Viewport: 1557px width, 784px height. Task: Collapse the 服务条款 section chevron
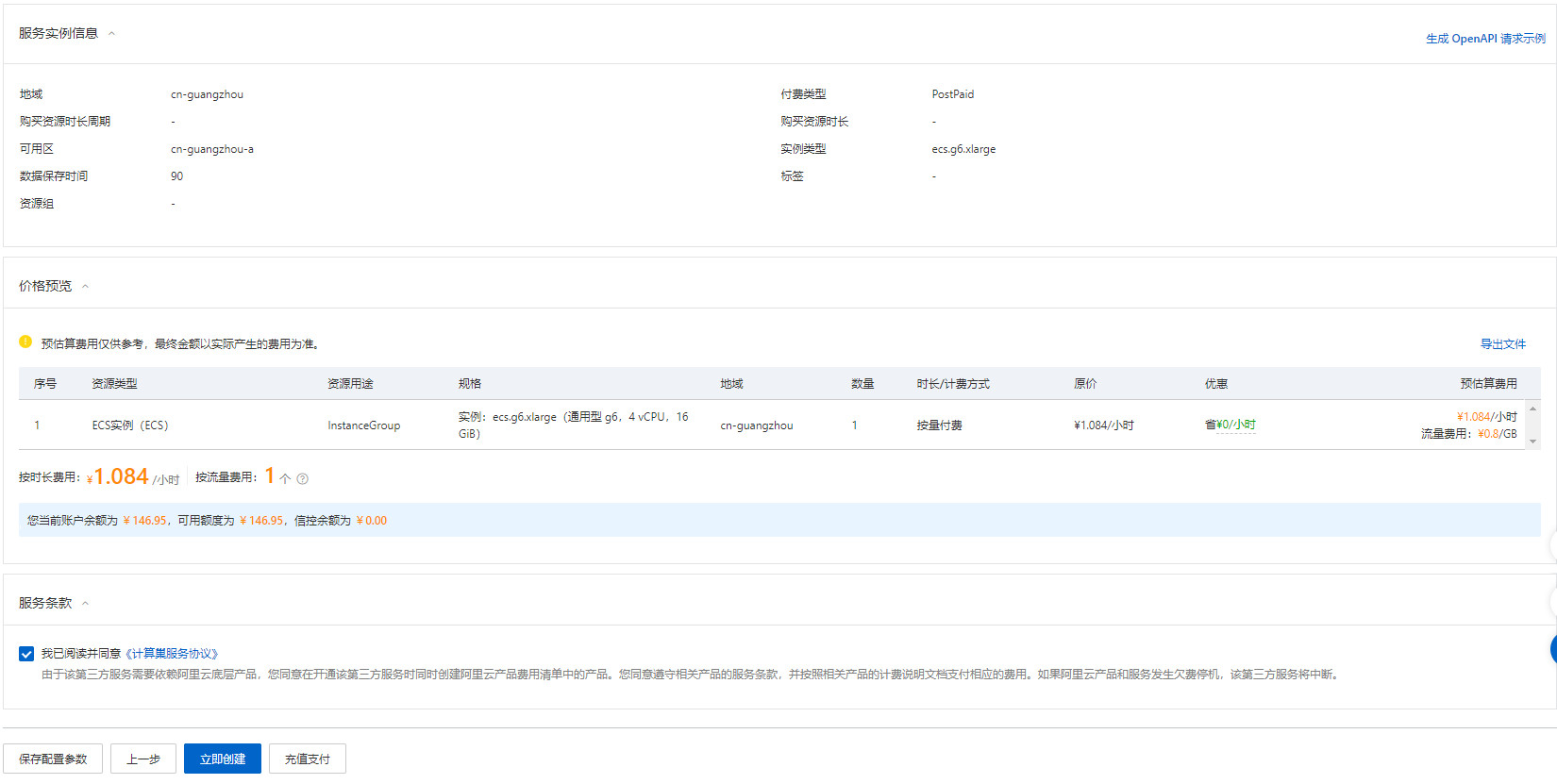point(85,603)
